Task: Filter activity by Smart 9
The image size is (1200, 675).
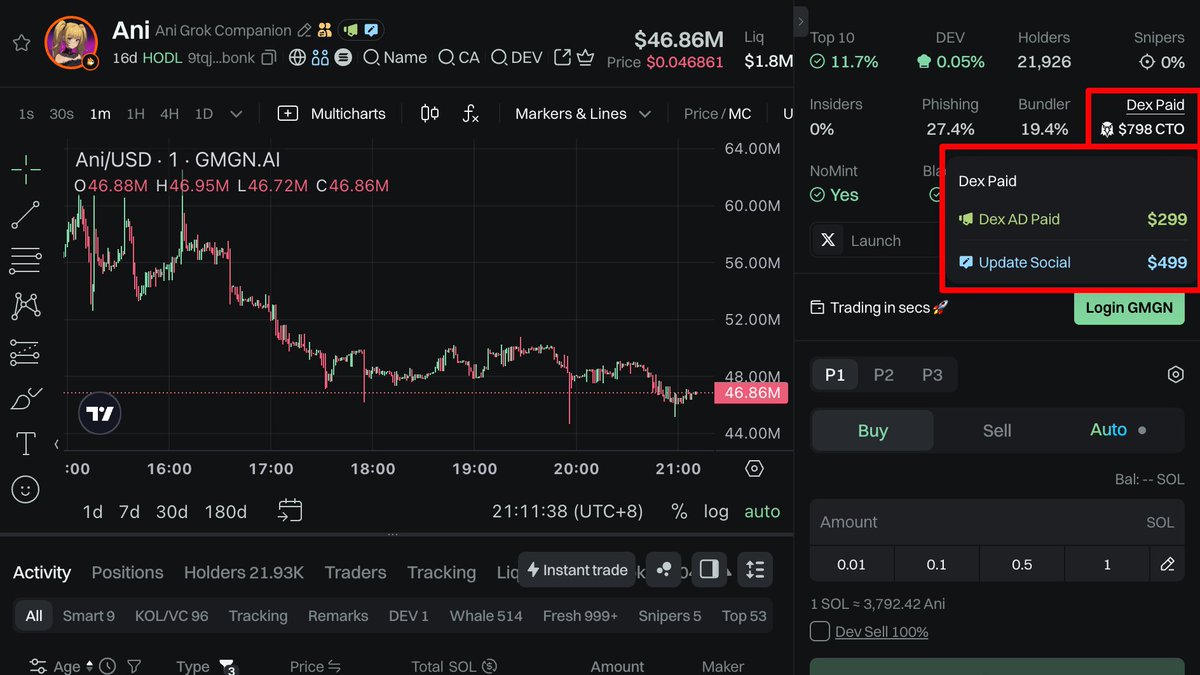Action: (x=88, y=616)
